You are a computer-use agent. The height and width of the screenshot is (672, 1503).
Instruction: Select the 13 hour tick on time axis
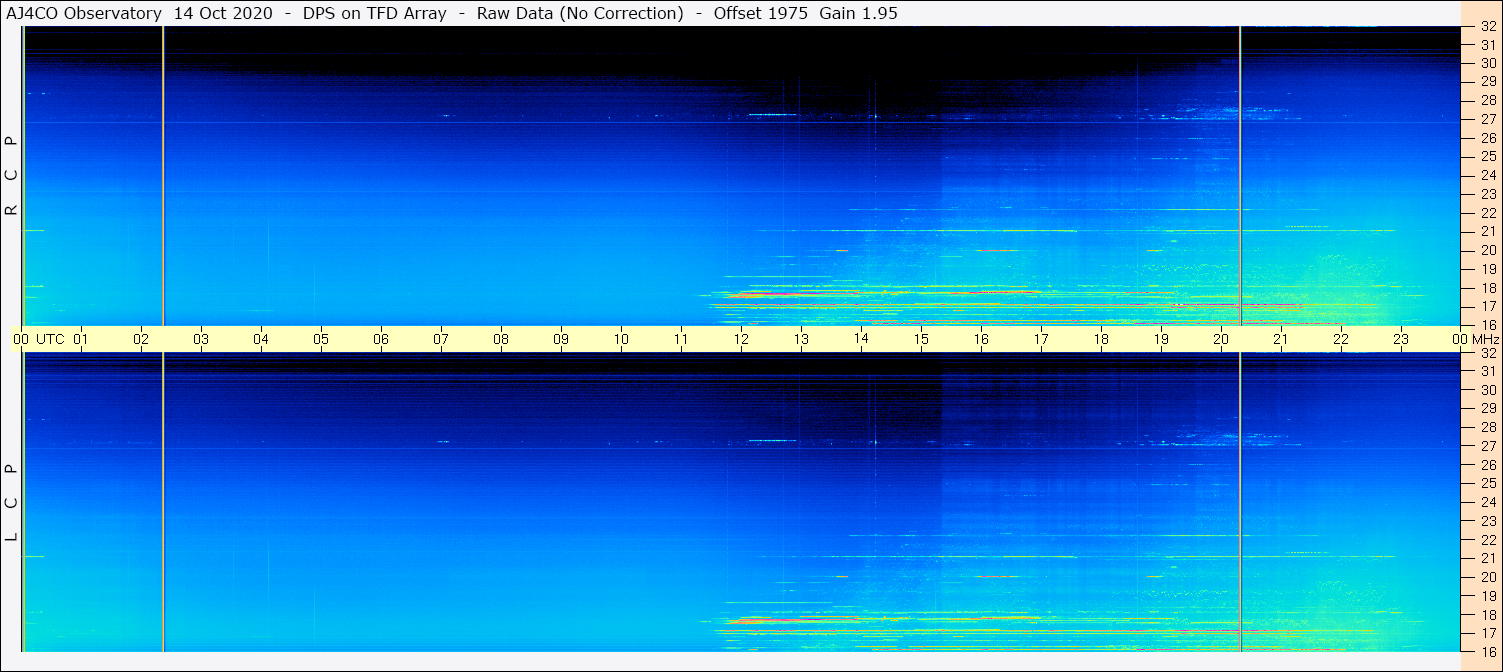[801, 339]
